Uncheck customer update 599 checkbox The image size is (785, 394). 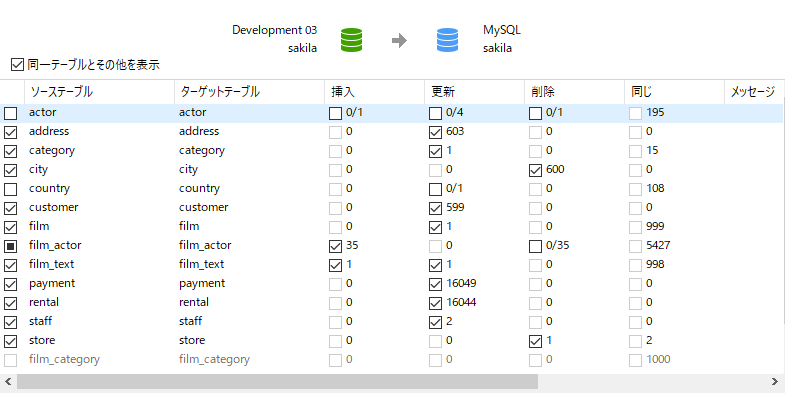(436, 208)
